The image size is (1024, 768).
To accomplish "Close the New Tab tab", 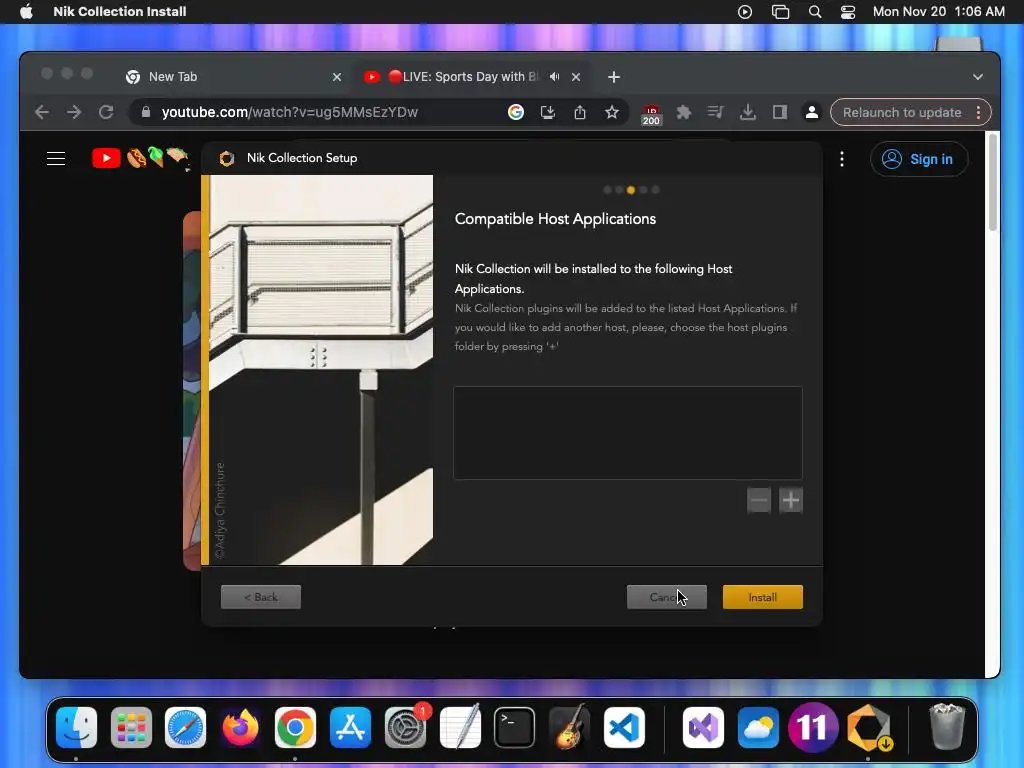I will point(337,77).
